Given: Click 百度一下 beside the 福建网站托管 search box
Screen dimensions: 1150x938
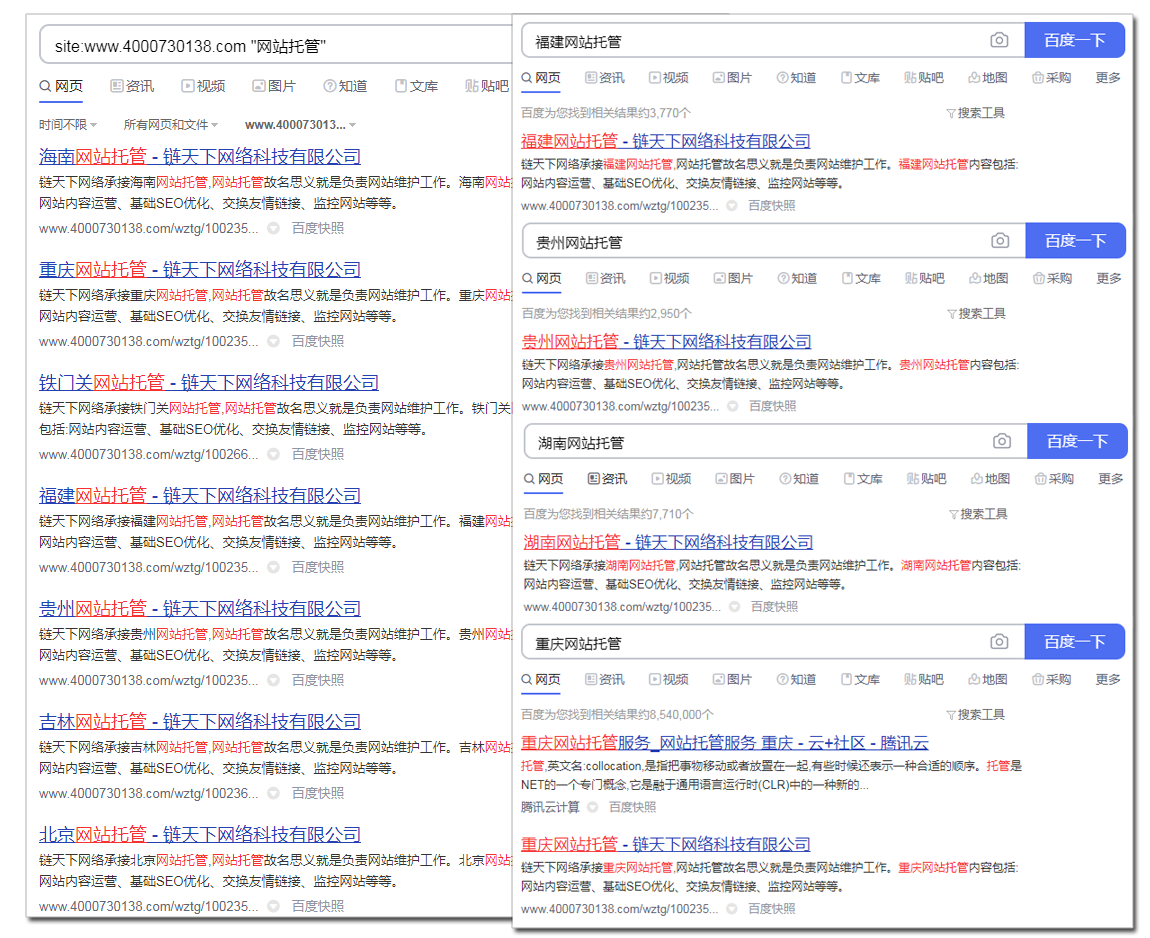Looking at the screenshot, I should coord(1074,40).
